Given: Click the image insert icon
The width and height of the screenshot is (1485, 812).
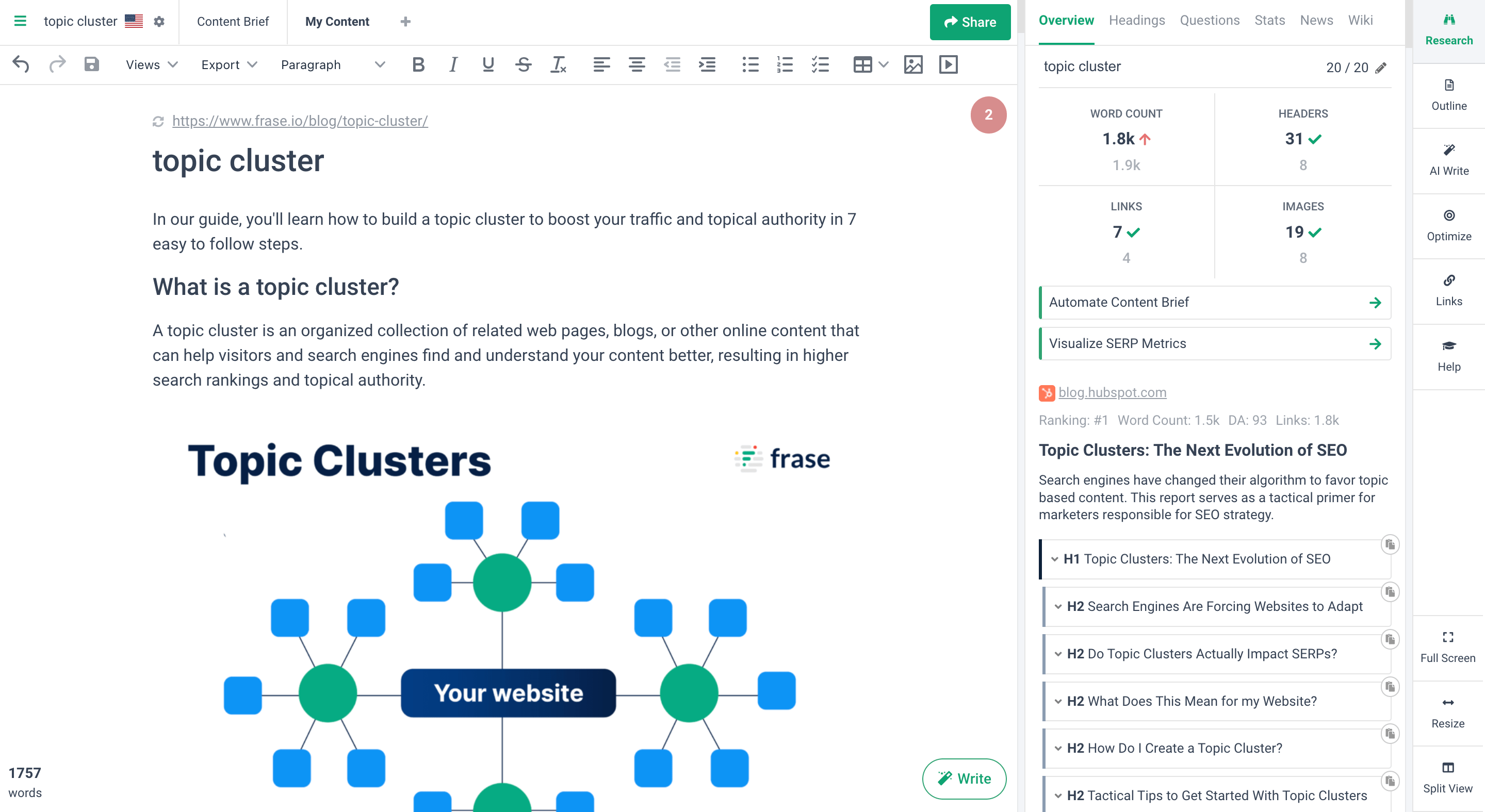Looking at the screenshot, I should pyautogui.click(x=911, y=63).
